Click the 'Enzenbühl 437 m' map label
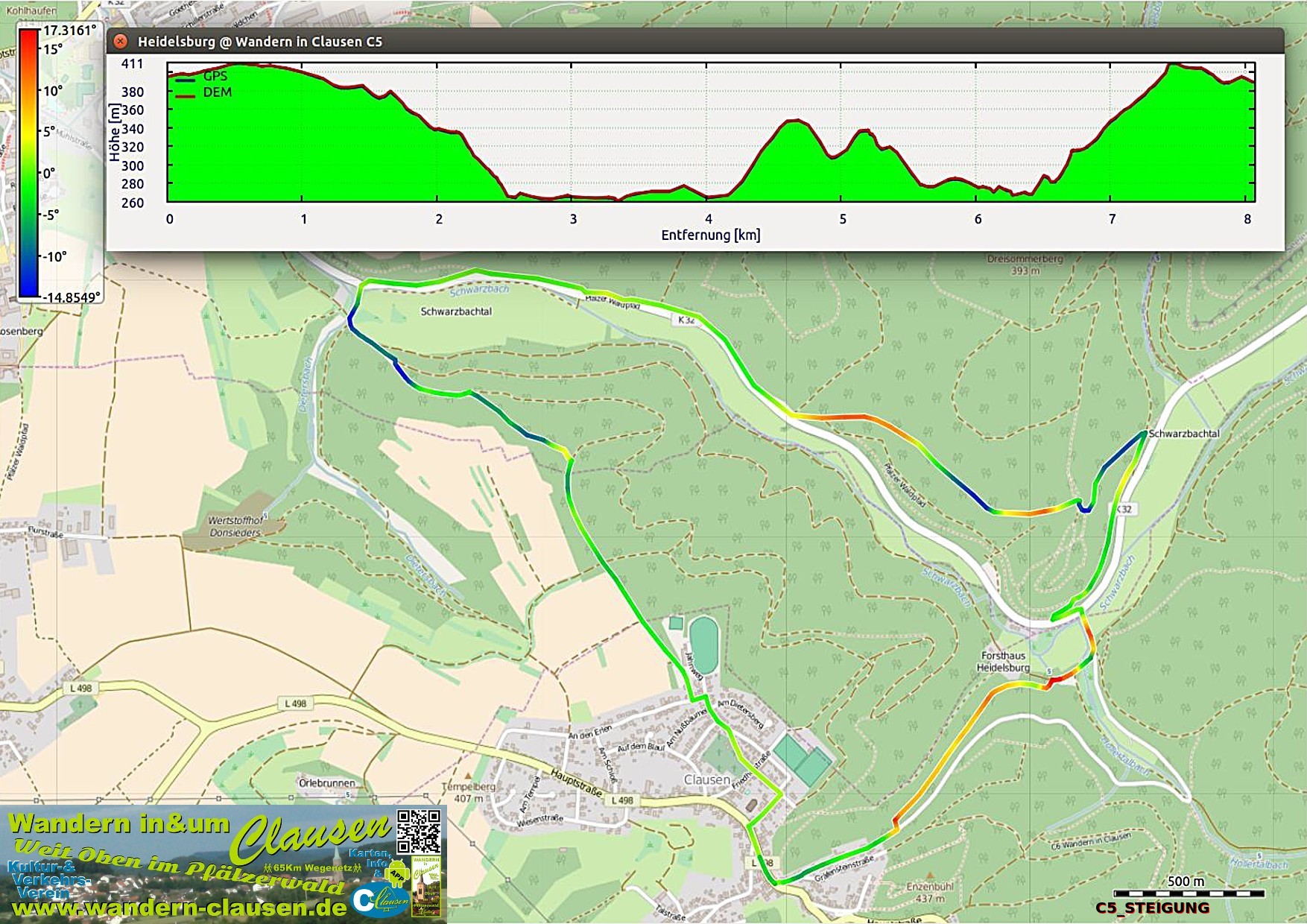 (x=930, y=893)
